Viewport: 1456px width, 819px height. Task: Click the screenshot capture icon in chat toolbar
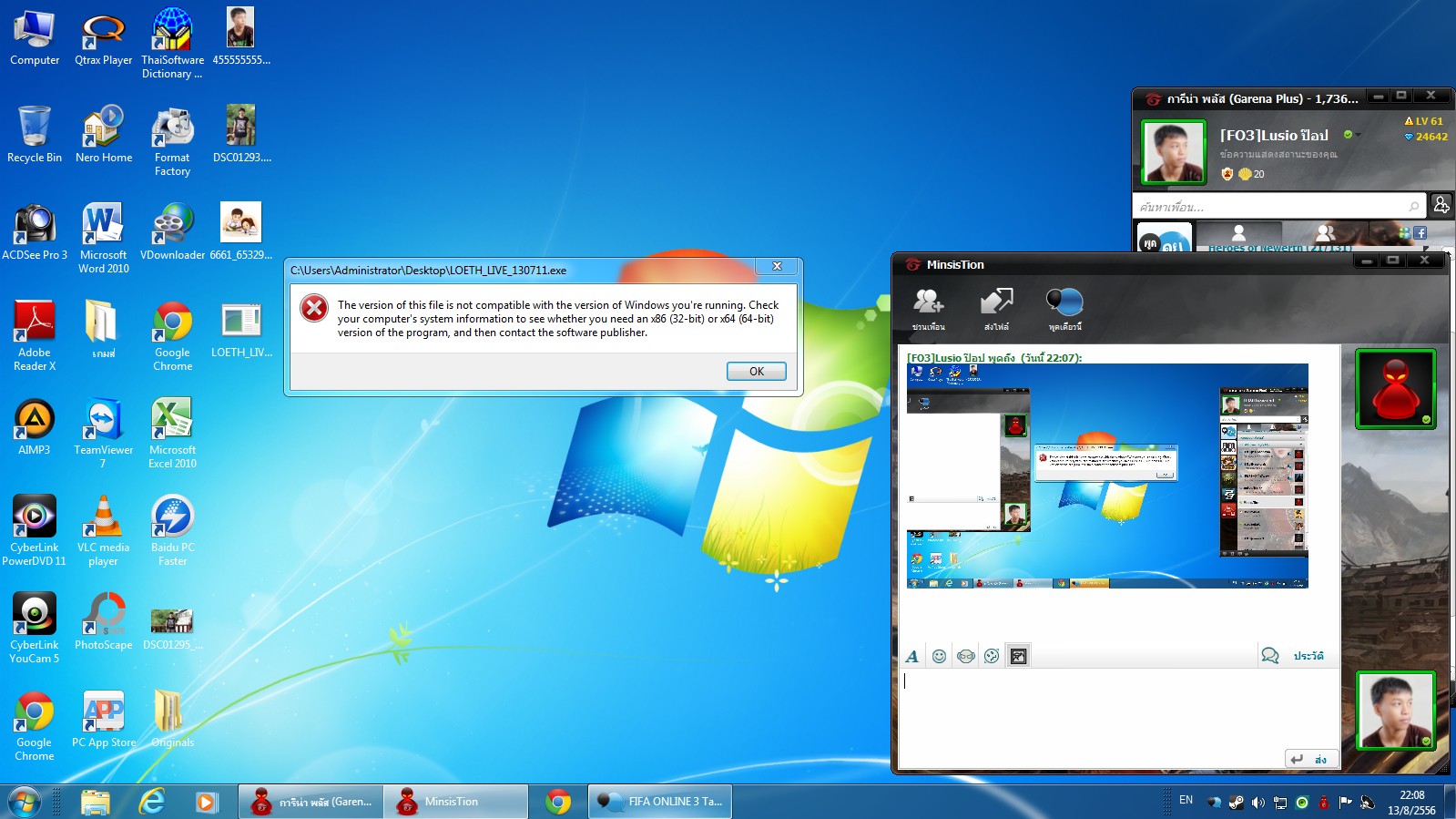click(x=1019, y=656)
